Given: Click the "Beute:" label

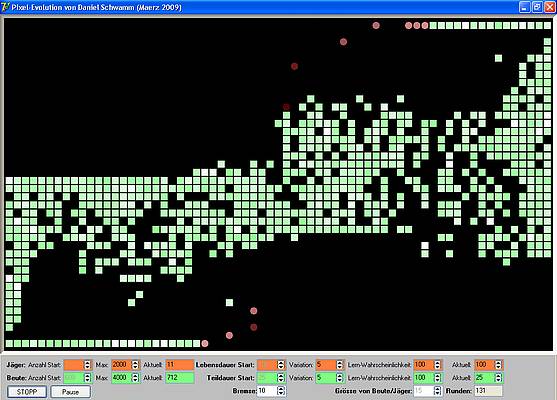Looking at the screenshot, I should [16, 378].
